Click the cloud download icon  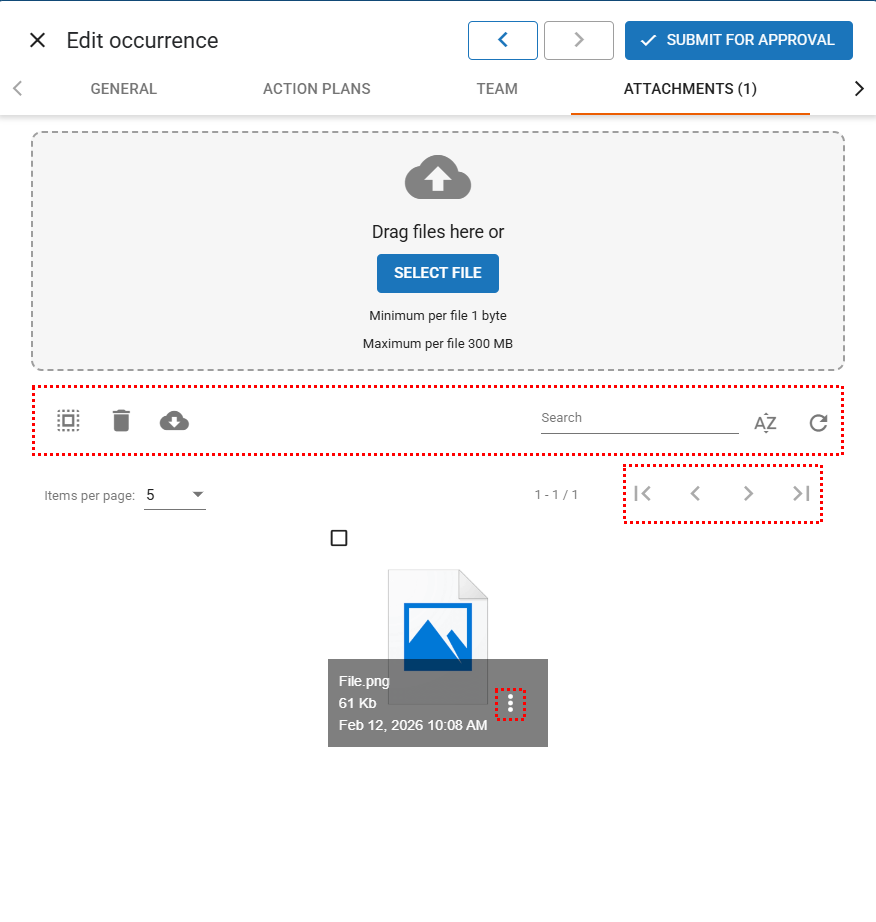[x=174, y=421]
